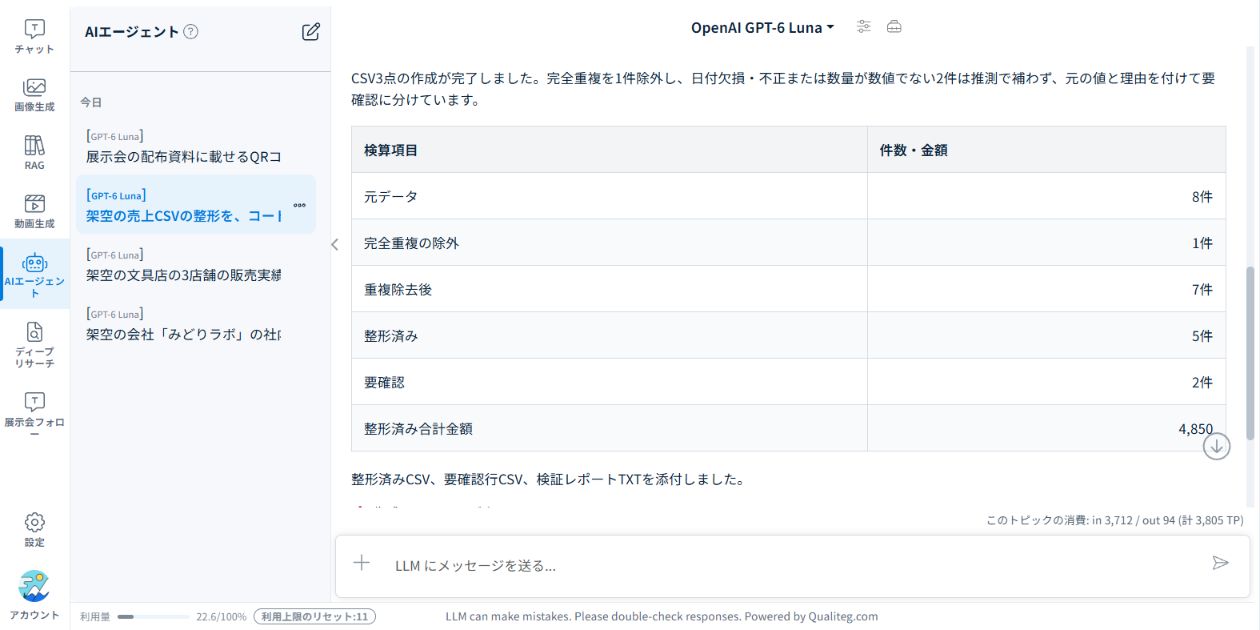1260x630 pixels.
Task: Click the 8件 value cell
Action: [x=1046, y=196]
